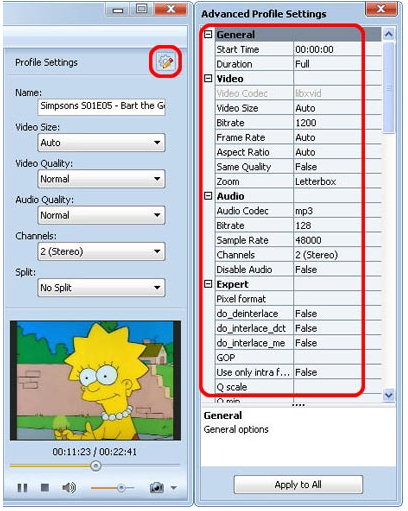Open advanced profile settings pencil-gear icon
Viewport: 408px width, 511px height.
[166, 62]
